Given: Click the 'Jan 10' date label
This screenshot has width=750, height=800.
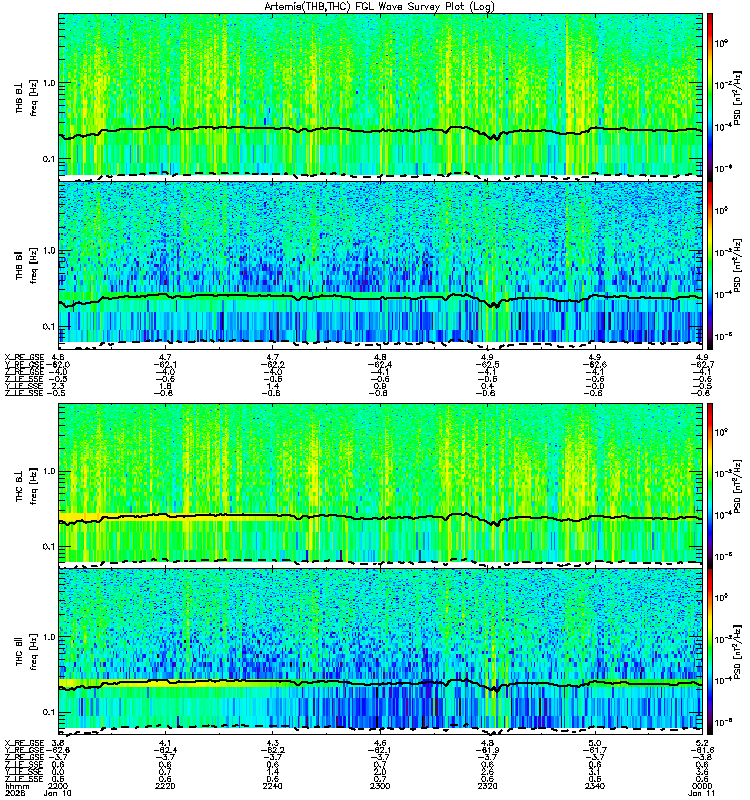Looking at the screenshot, I should pos(58,793).
